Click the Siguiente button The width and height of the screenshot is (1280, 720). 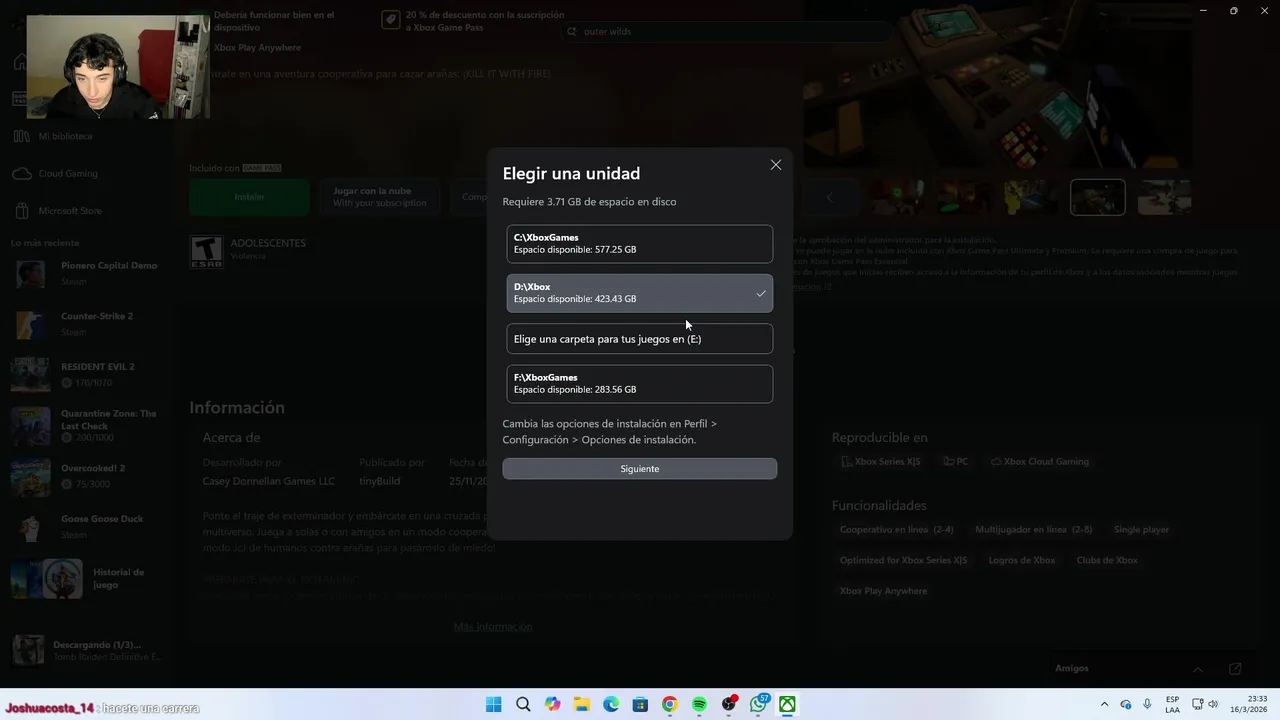tap(639, 468)
